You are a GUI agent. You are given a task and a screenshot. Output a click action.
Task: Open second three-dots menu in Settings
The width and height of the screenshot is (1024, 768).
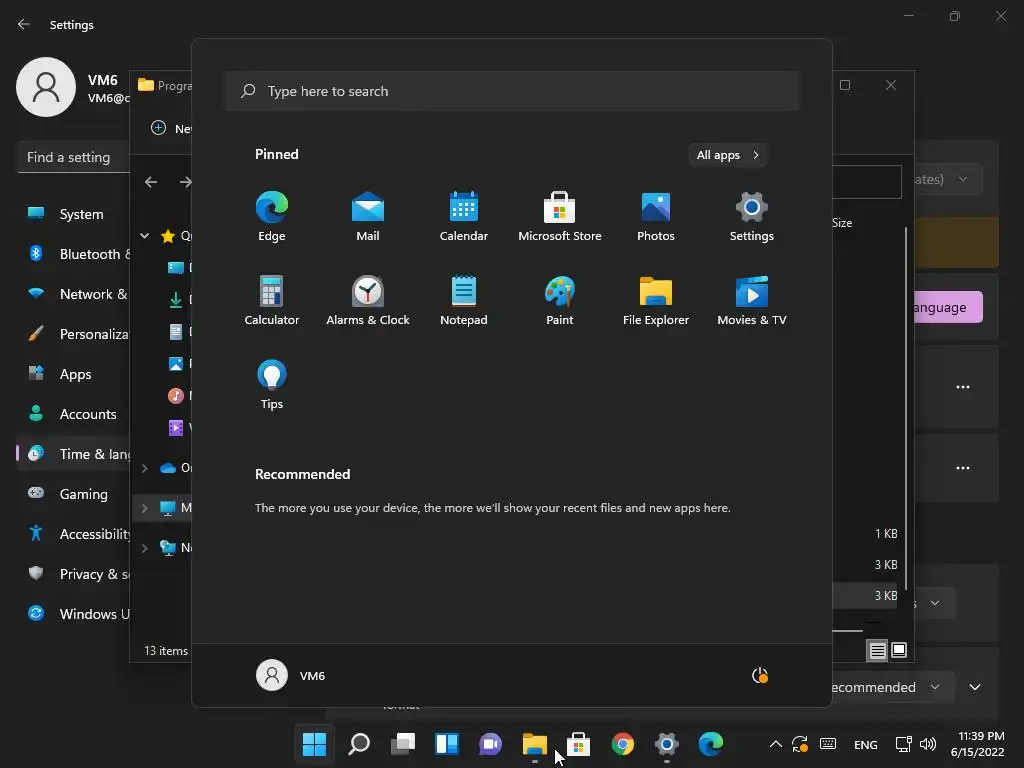(963, 468)
